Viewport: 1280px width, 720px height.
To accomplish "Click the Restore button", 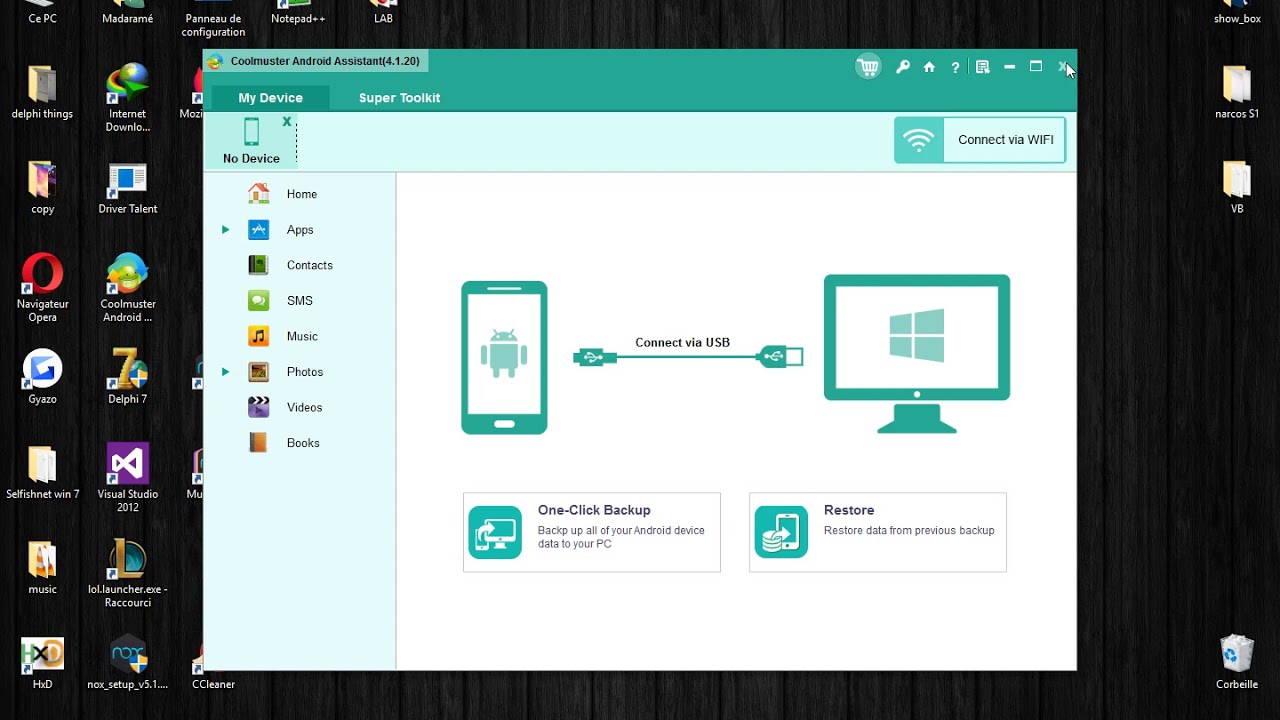I will pos(878,532).
